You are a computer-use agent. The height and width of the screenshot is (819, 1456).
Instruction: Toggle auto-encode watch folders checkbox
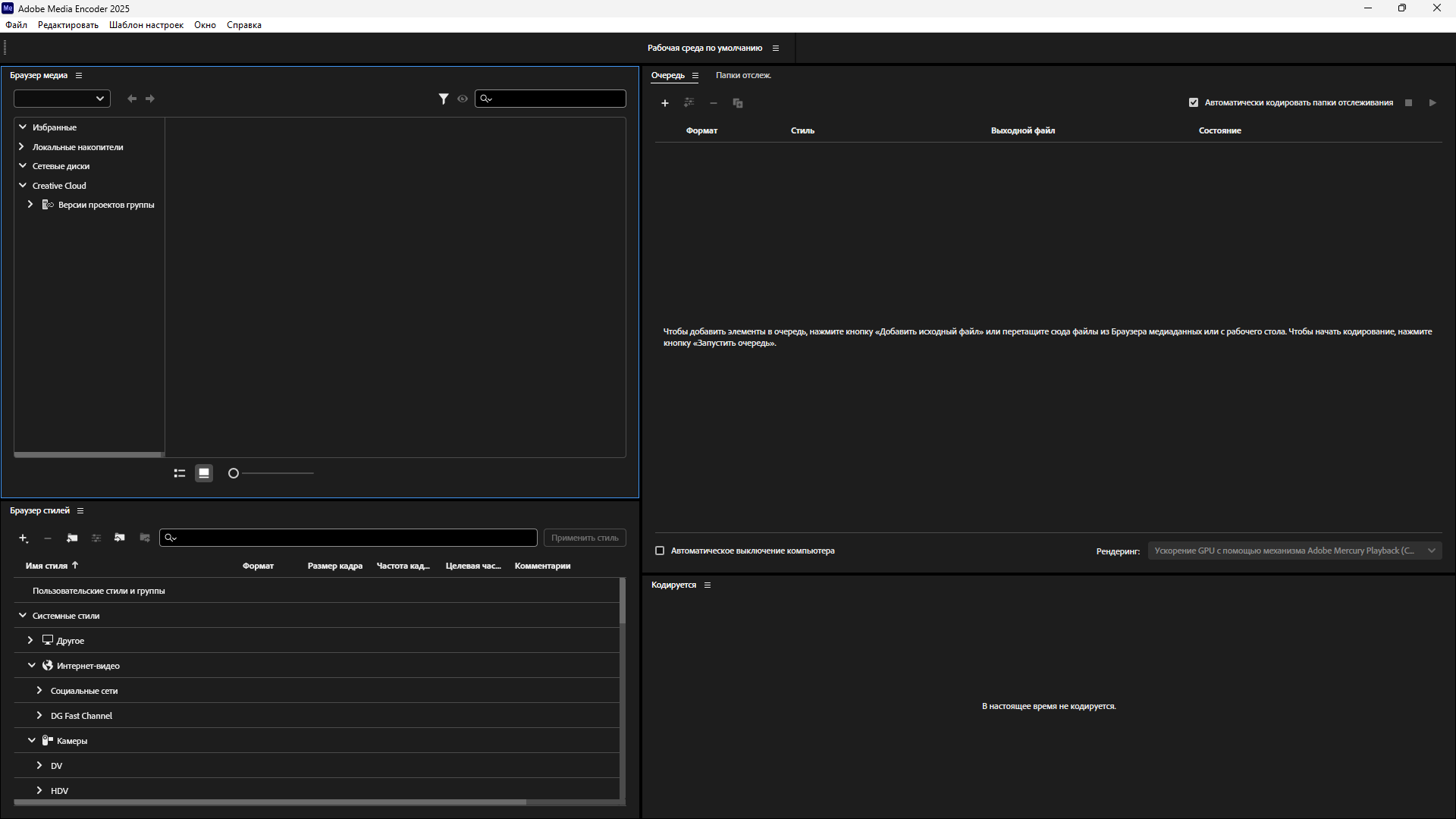pyautogui.click(x=1194, y=103)
